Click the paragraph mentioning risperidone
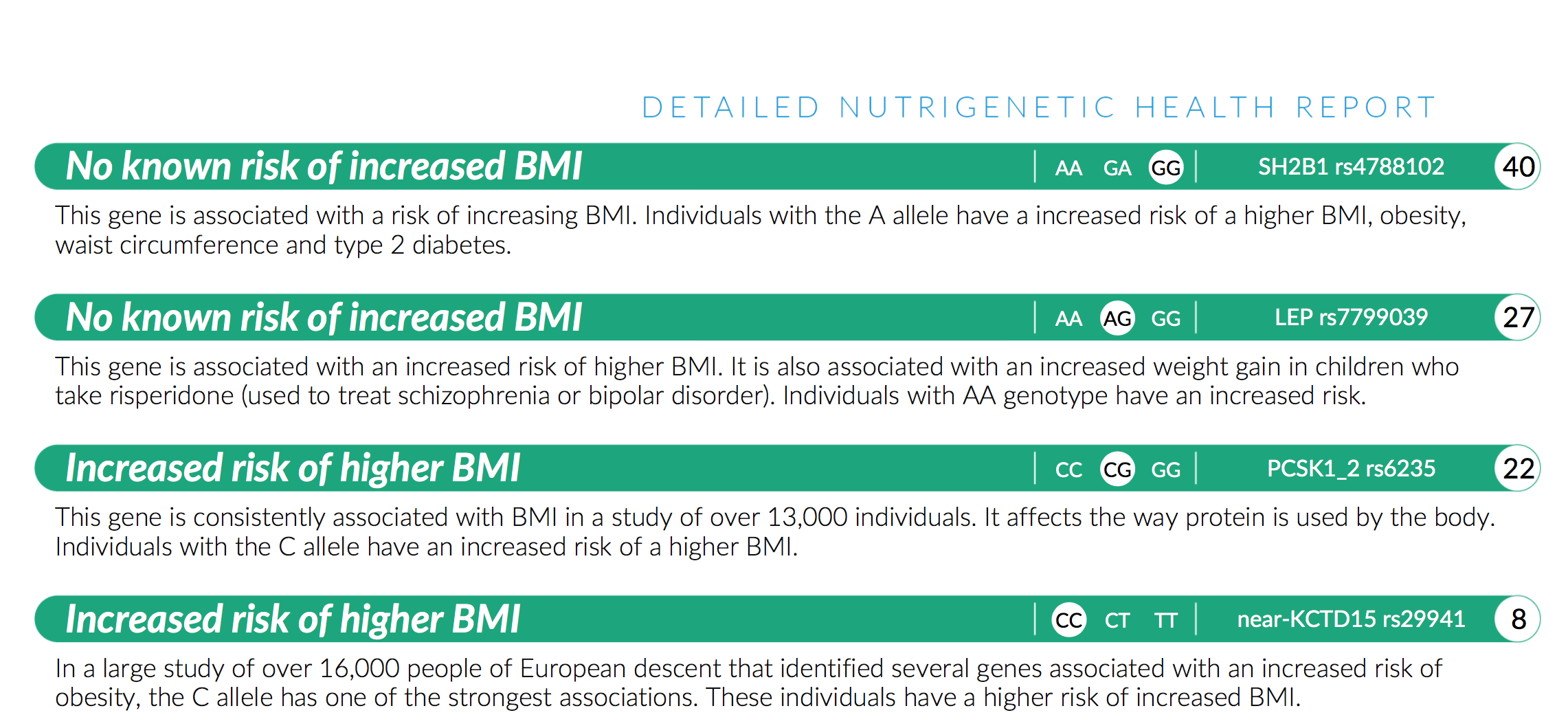 click(x=756, y=382)
